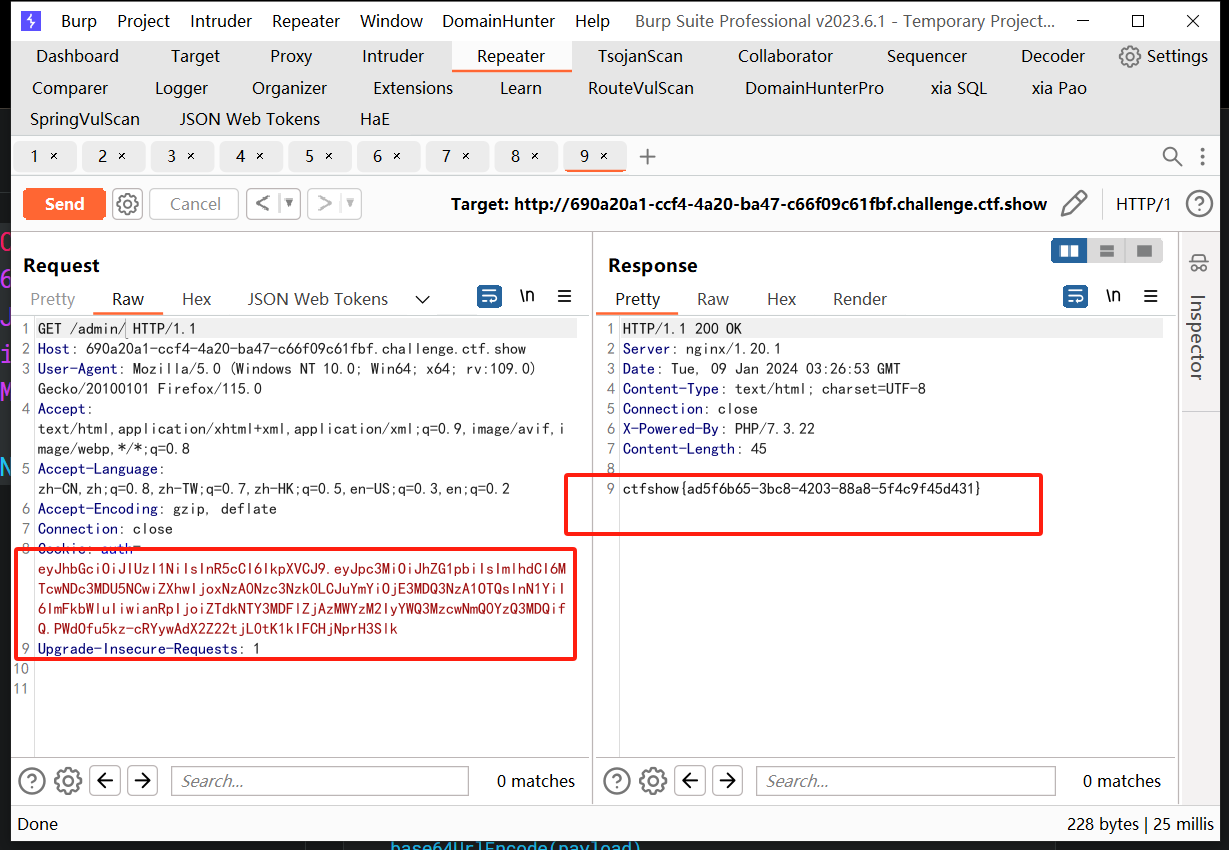This screenshot has width=1229, height=850.
Task: Toggle non-printable \n in Response panel
Action: click(1113, 296)
